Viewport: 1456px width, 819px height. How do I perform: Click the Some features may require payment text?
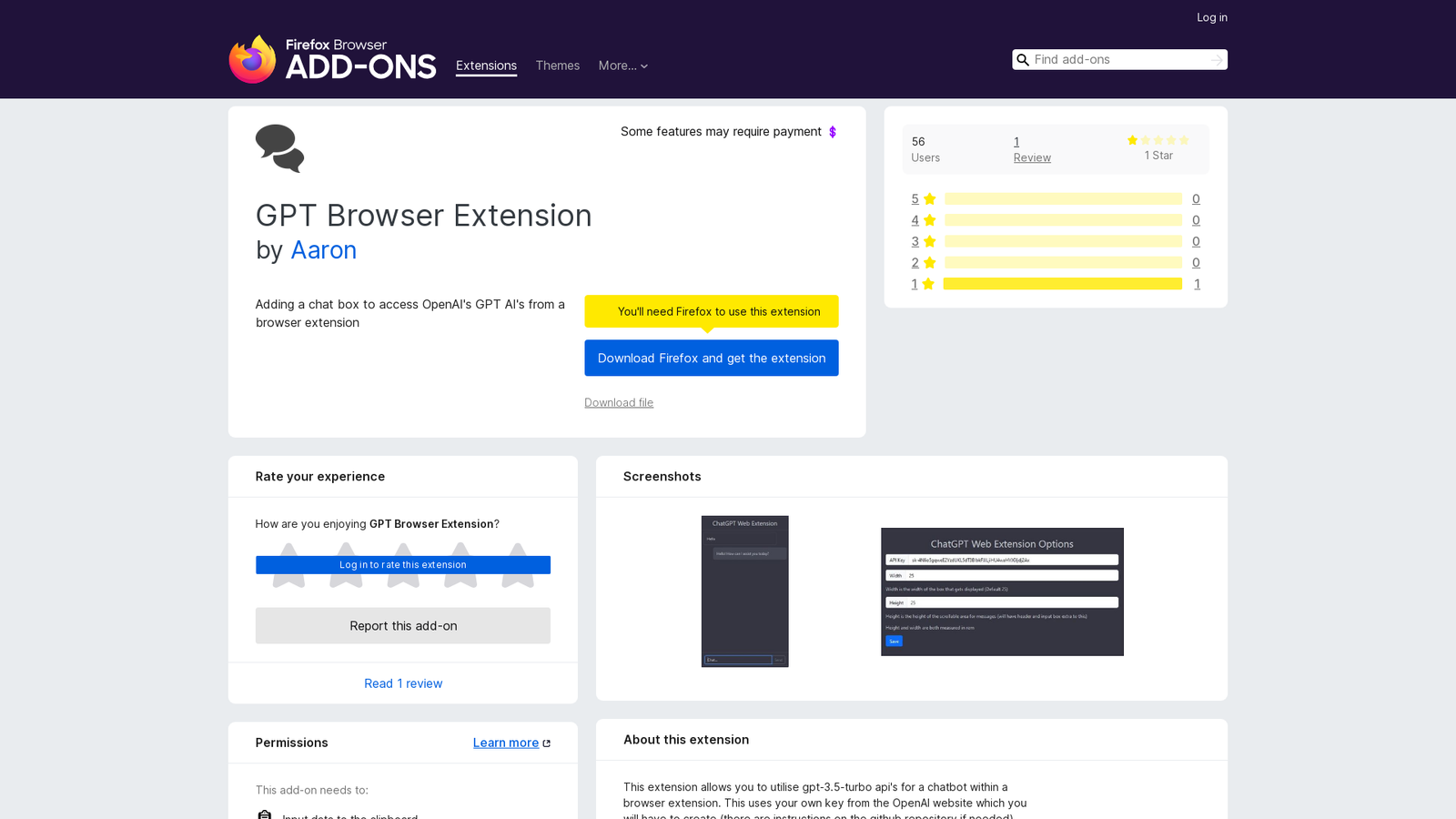[x=721, y=132]
